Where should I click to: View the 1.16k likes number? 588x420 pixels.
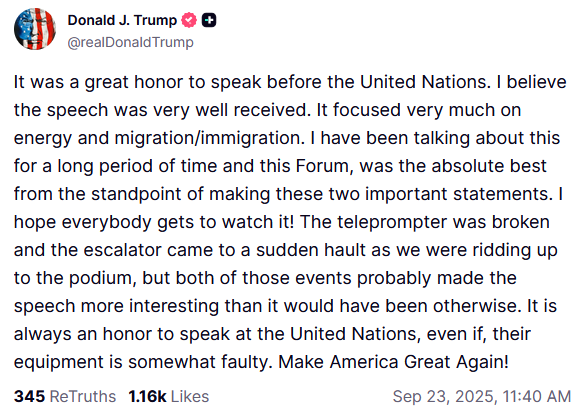pyautogui.click(x=147, y=396)
